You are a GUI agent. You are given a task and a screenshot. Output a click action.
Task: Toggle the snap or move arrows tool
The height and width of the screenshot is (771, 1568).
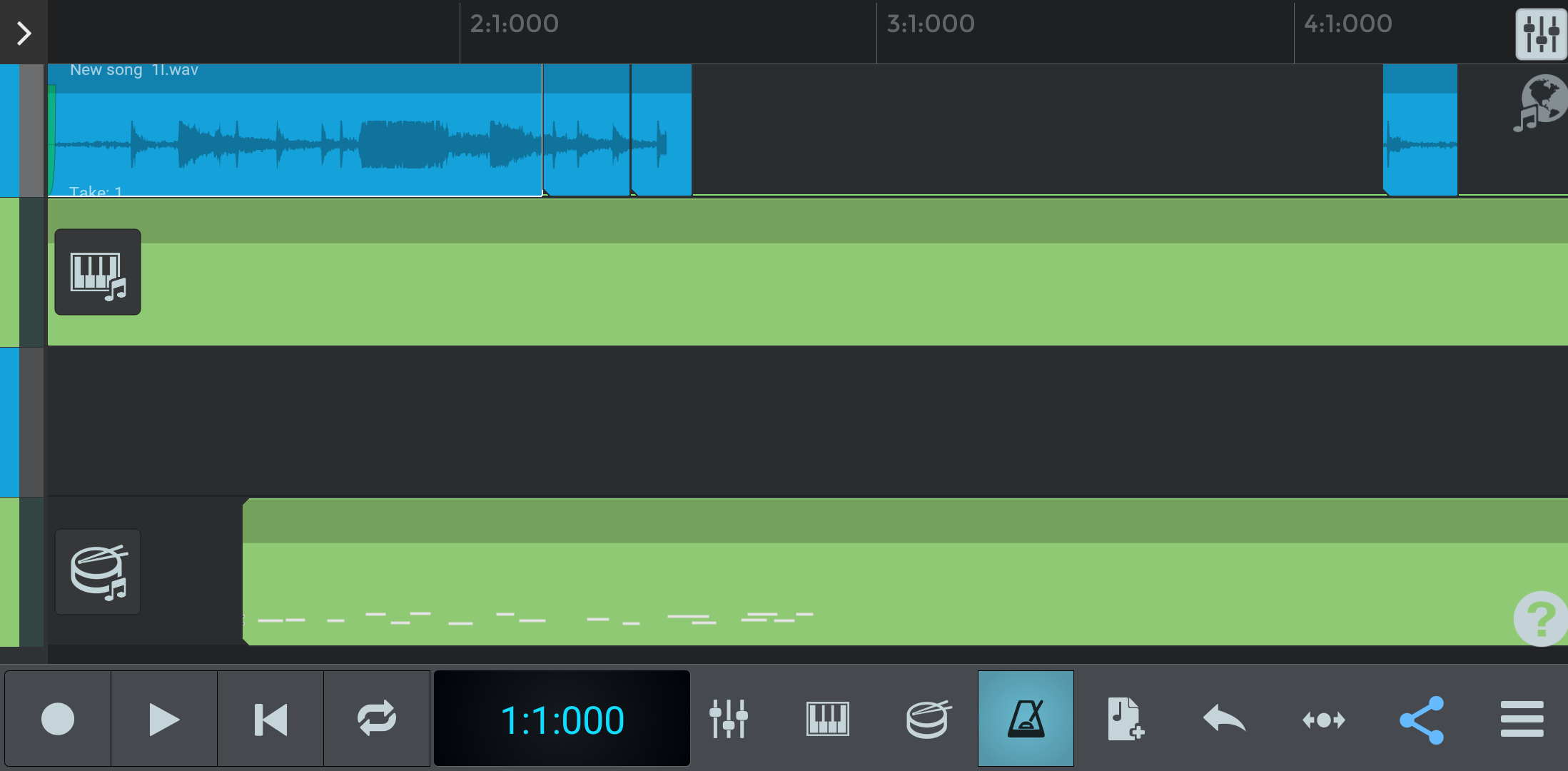(x=1324, y=720)
